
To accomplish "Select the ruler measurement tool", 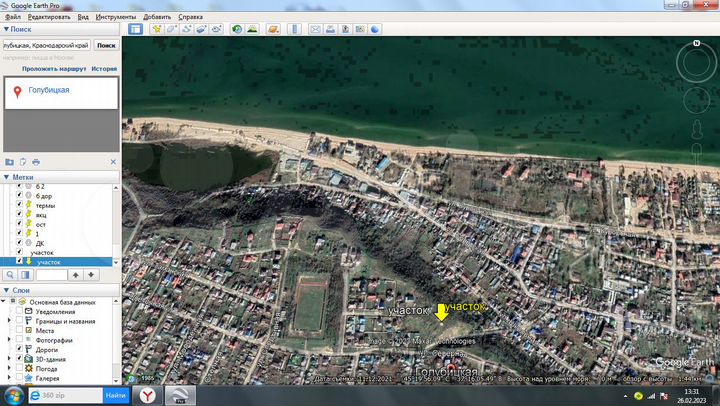I will (x=296, y=29).
